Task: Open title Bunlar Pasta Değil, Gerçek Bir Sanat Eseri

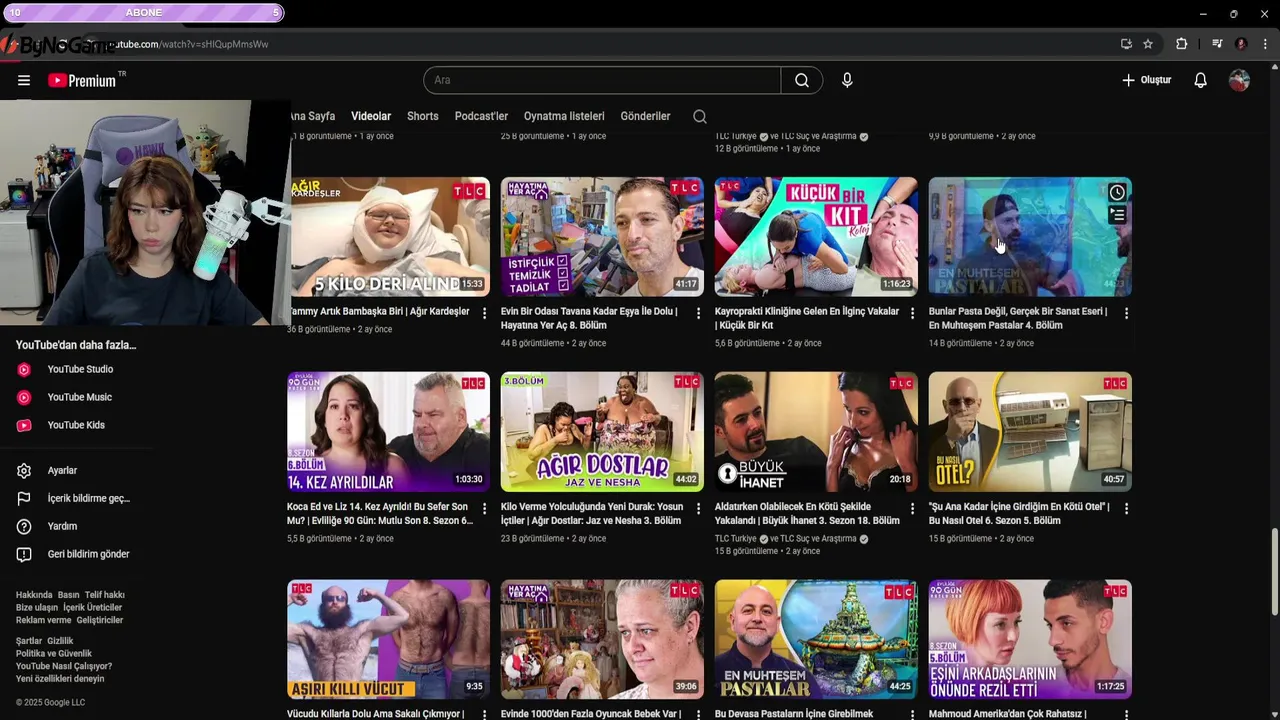Action: (1018, 318)
